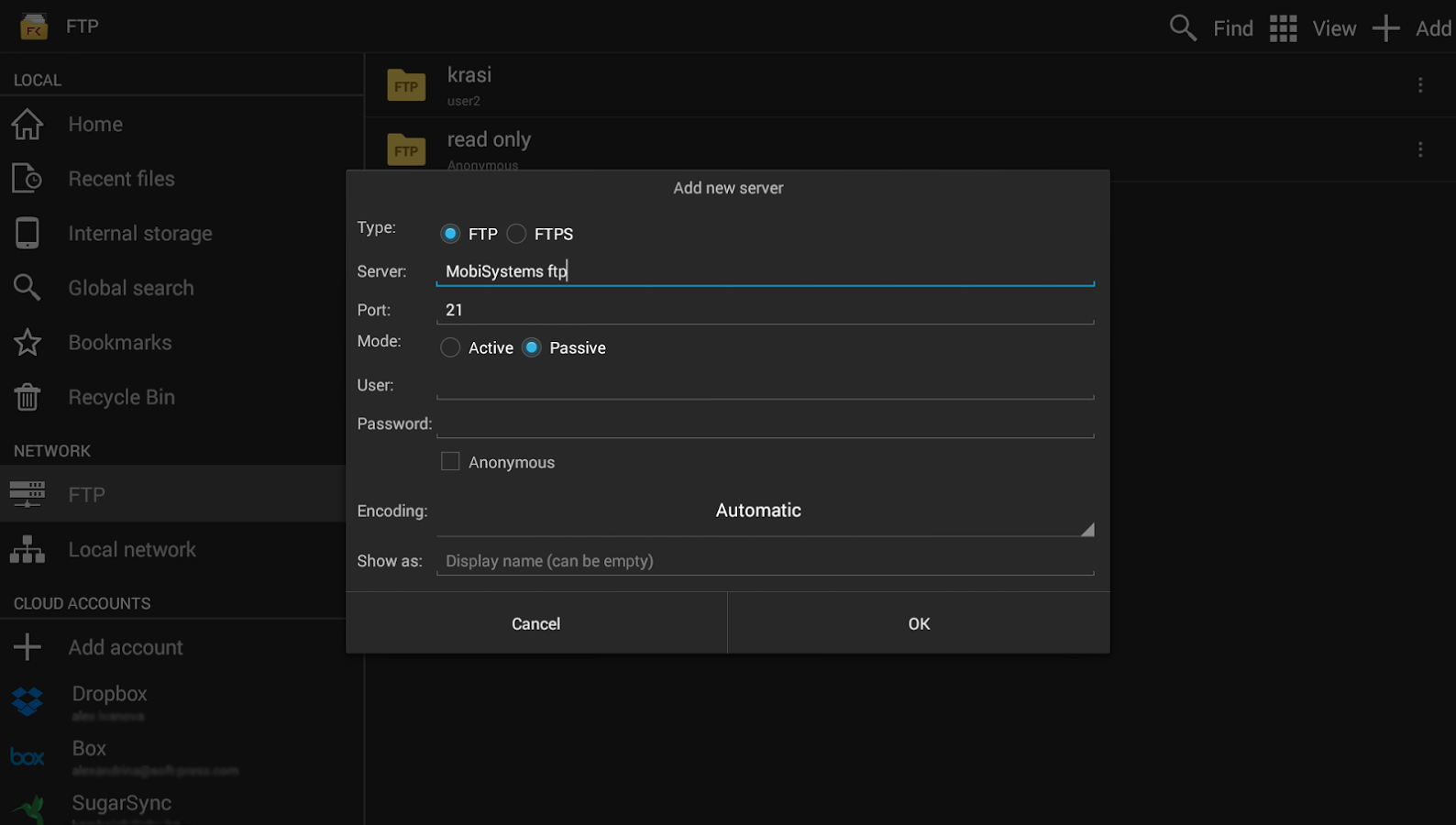This screenshot has height=825, width=1456.
Task: Click the FTP server icon in the sidebar
Action: 28,494
